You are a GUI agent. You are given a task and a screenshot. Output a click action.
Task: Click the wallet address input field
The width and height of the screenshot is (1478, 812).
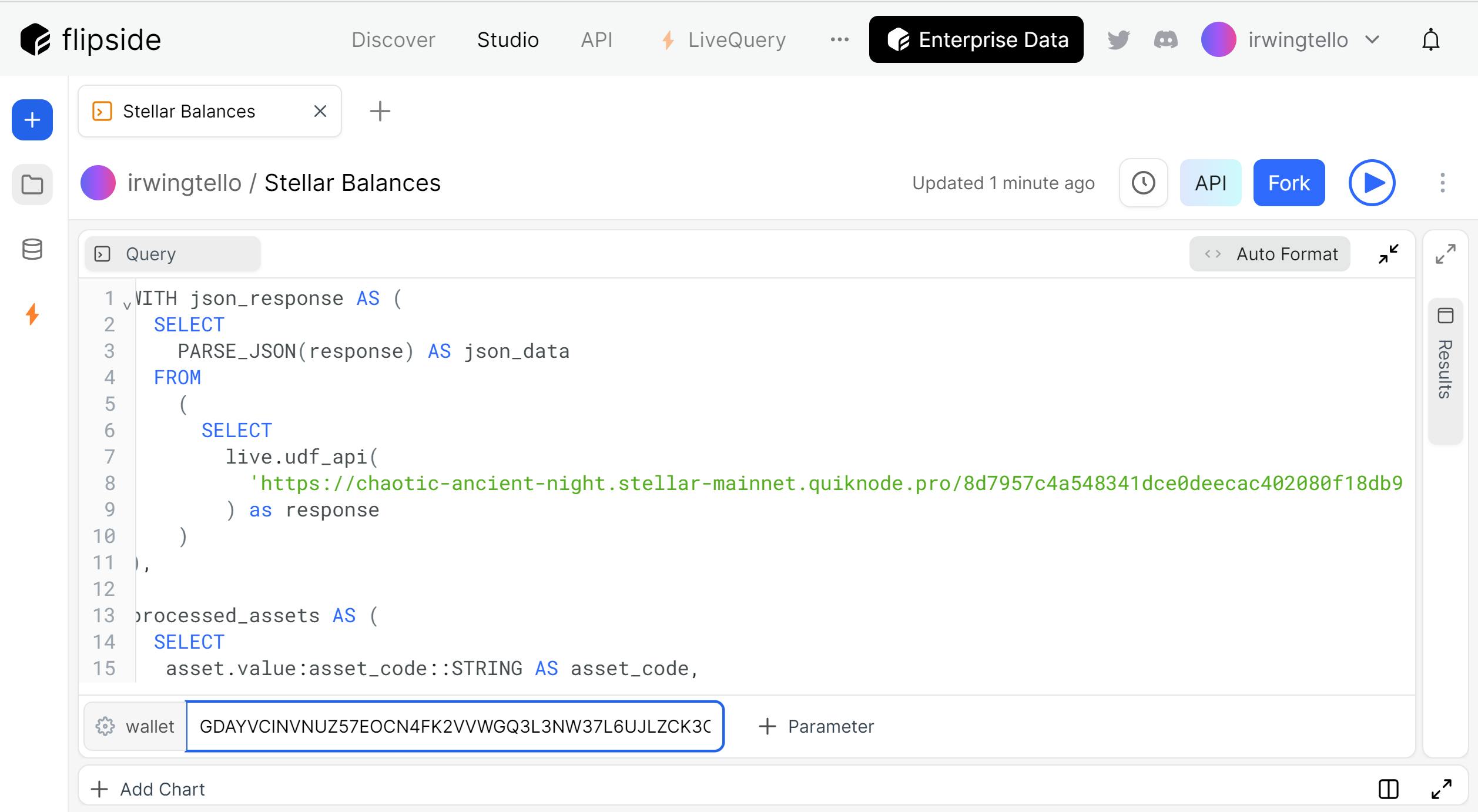click(455, 726)
